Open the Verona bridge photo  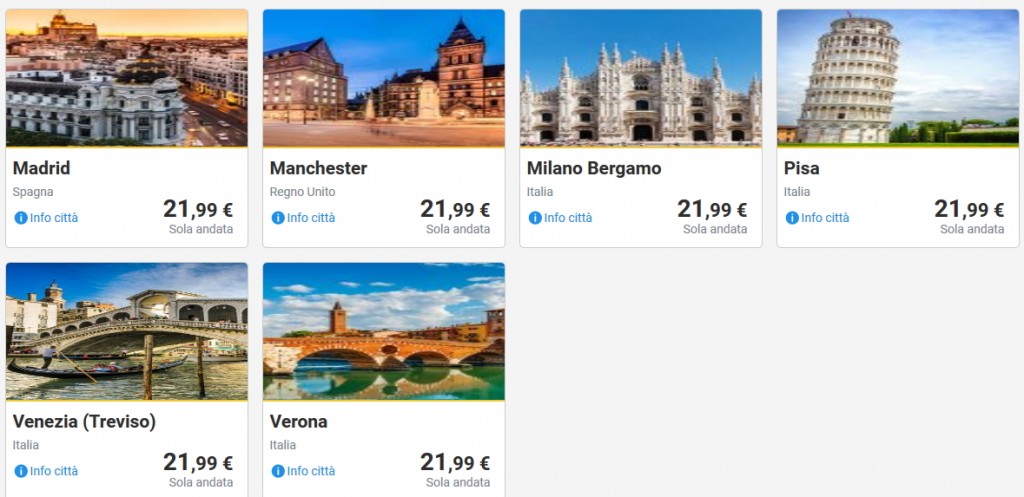(384, 331)
